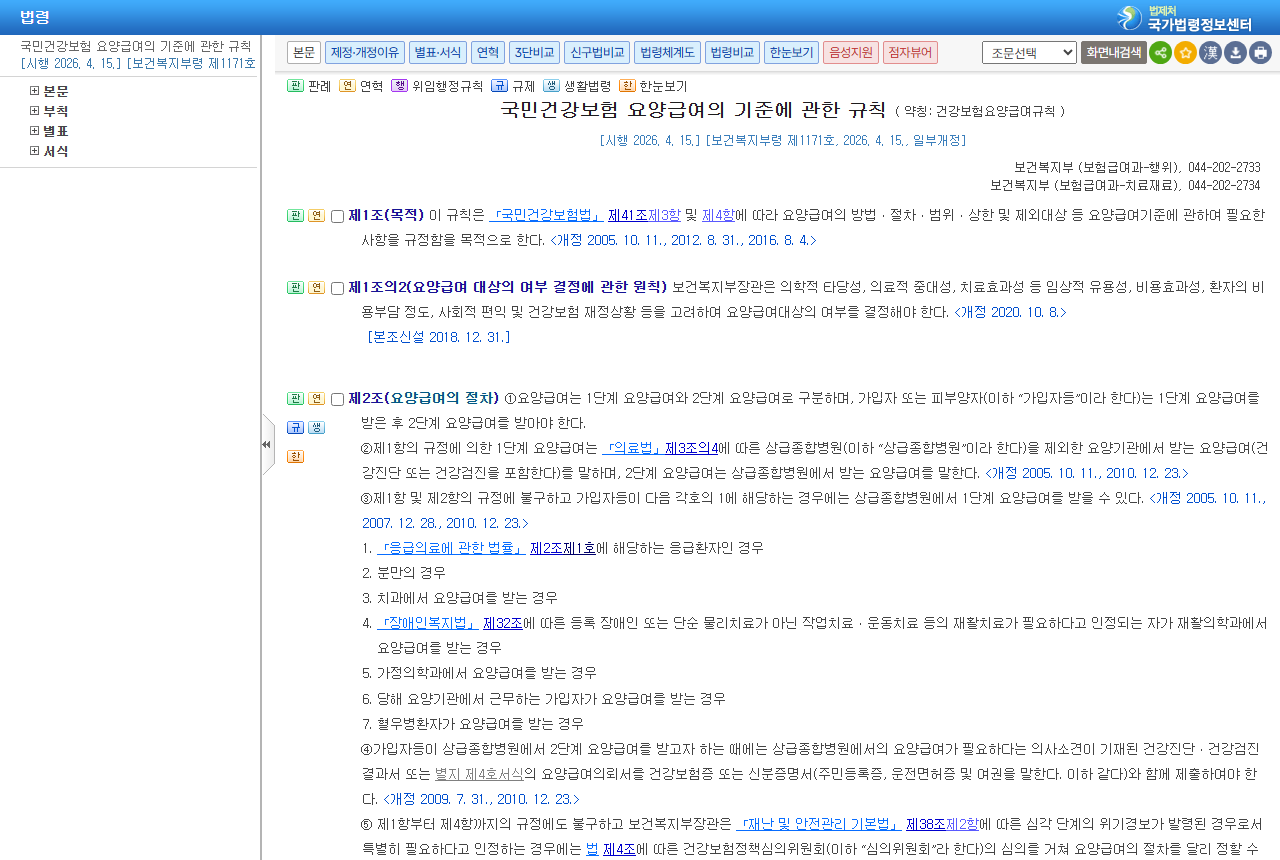
Task: Check the 제1조의2 checkbox
Action: point(337,288)
